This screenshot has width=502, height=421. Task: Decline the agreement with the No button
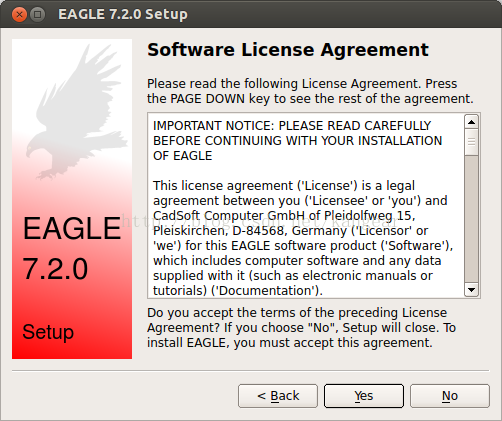[x=450, y=396]
